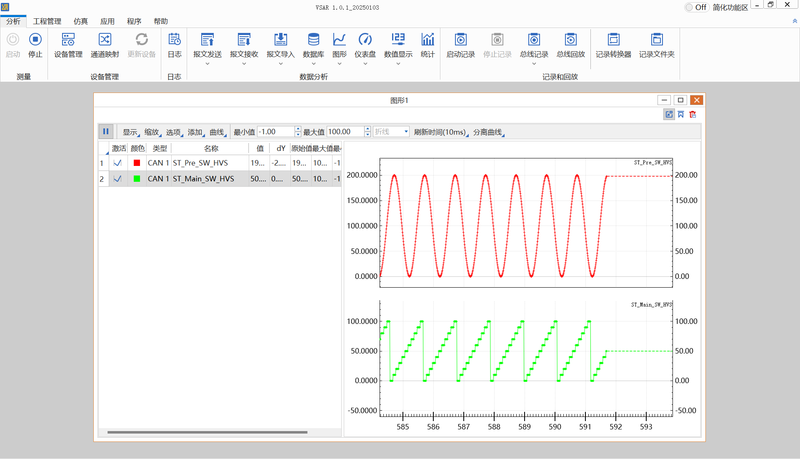Open 通道映射 channel mapping

click(x=105, y=44)
